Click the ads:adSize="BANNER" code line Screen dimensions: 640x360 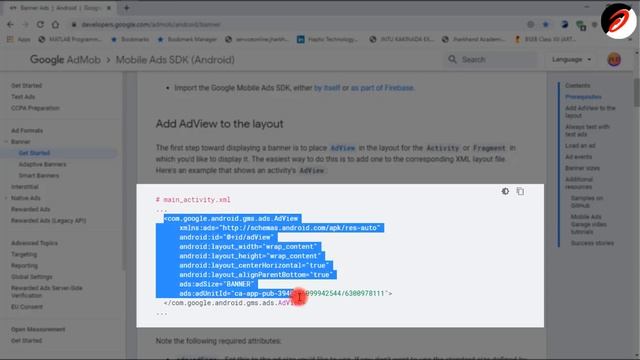[217, 284]
